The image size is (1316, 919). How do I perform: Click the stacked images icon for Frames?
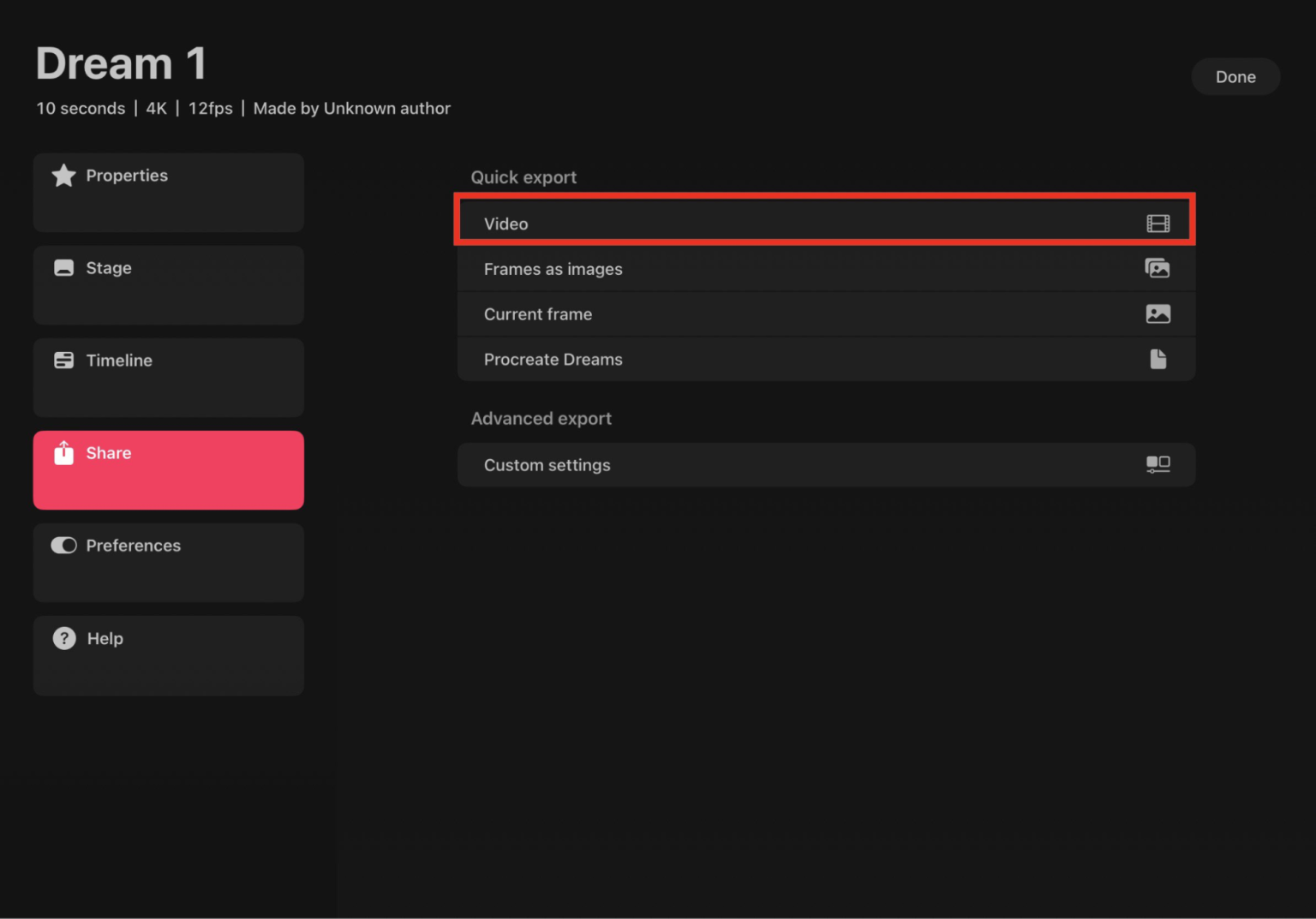pos(1157,269)
